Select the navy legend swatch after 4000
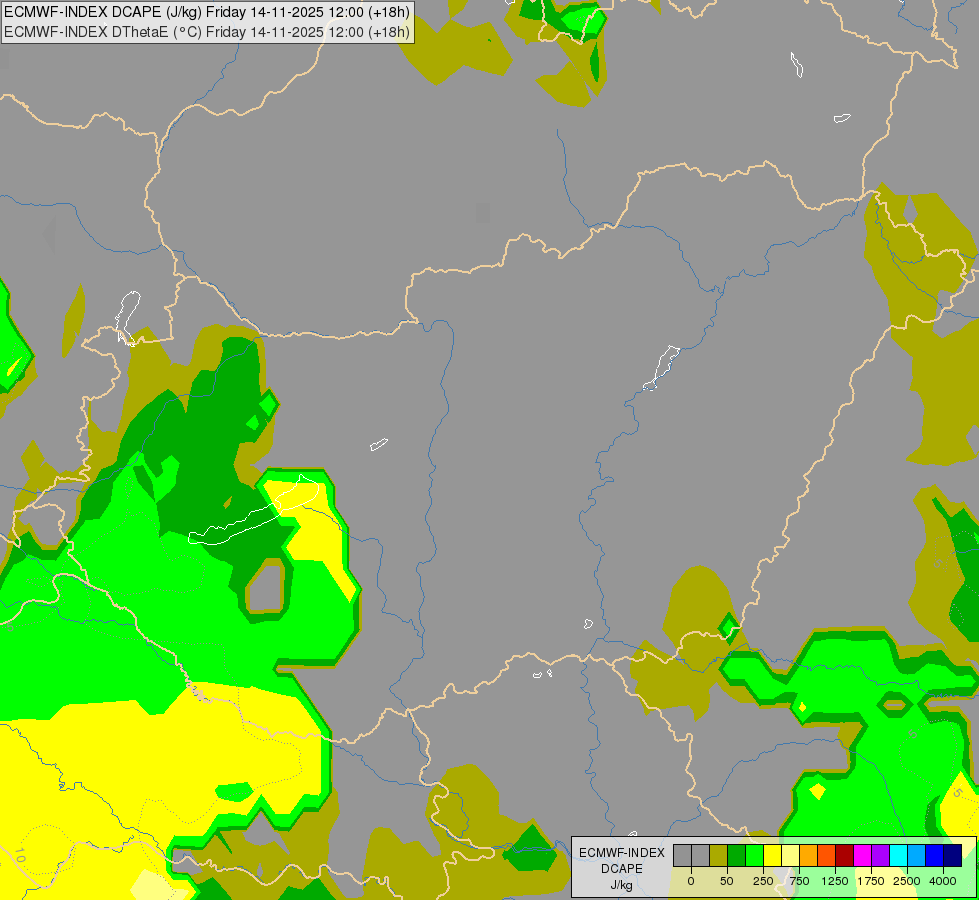 pos(952,855)
